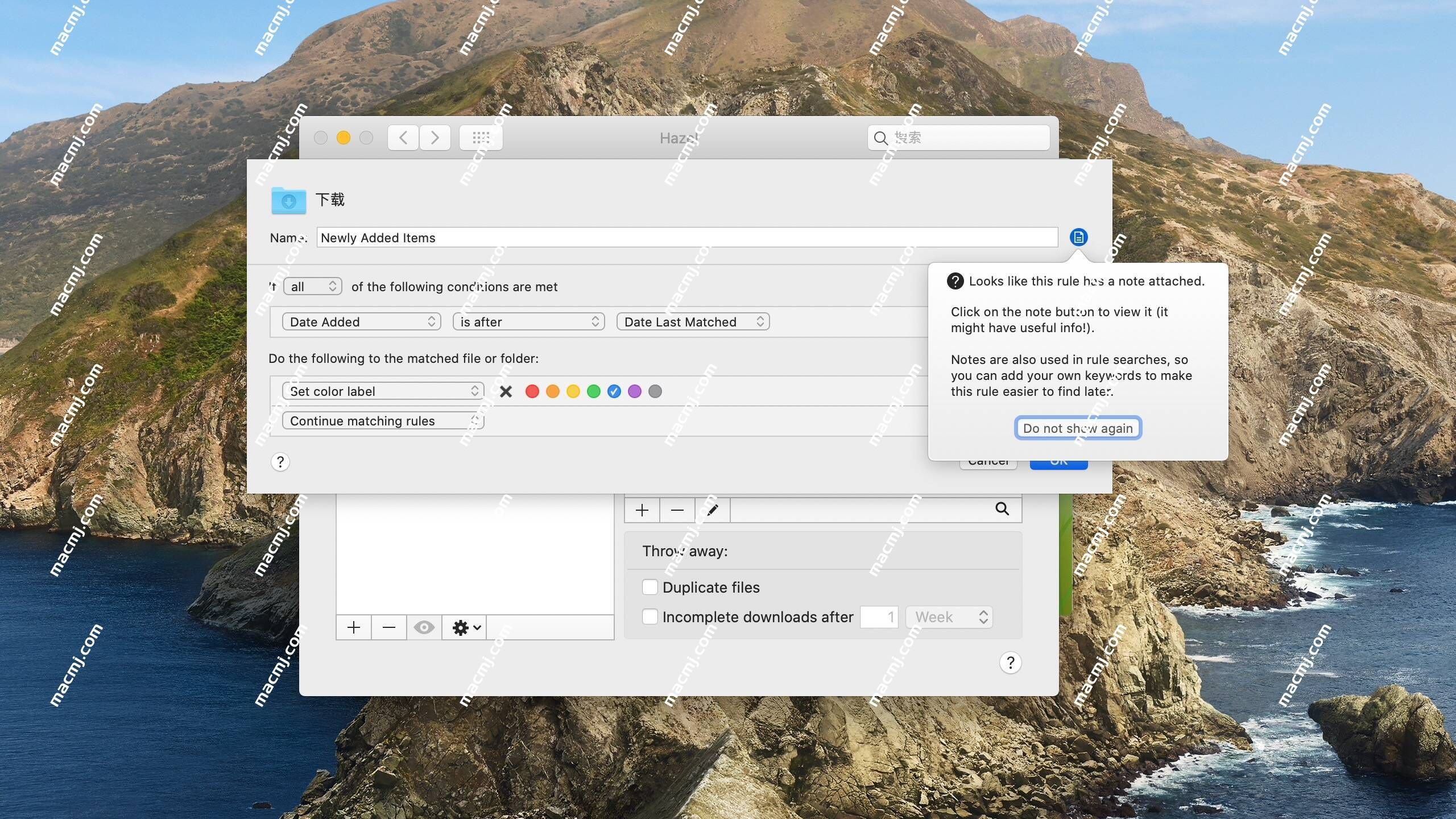This screenshot has height=819, width=1456.
Task: Show all preferences grid button
Action: pos(481,138)
